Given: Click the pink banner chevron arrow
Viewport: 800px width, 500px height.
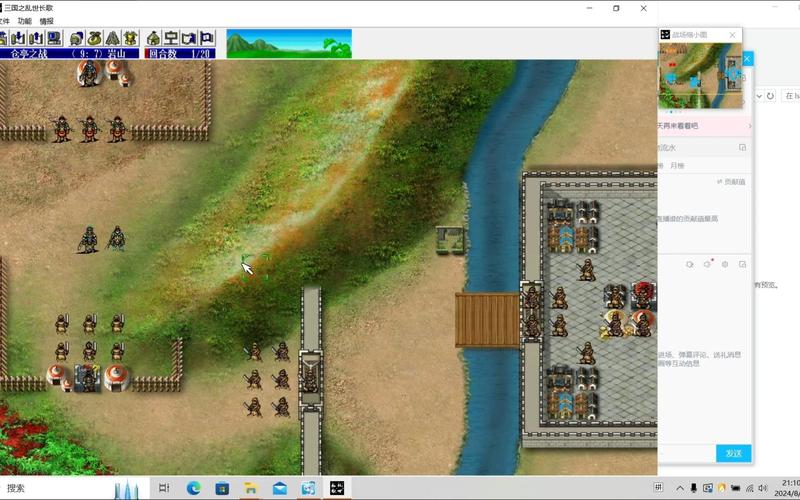Looking at the screenshot, I should point(749,126).
